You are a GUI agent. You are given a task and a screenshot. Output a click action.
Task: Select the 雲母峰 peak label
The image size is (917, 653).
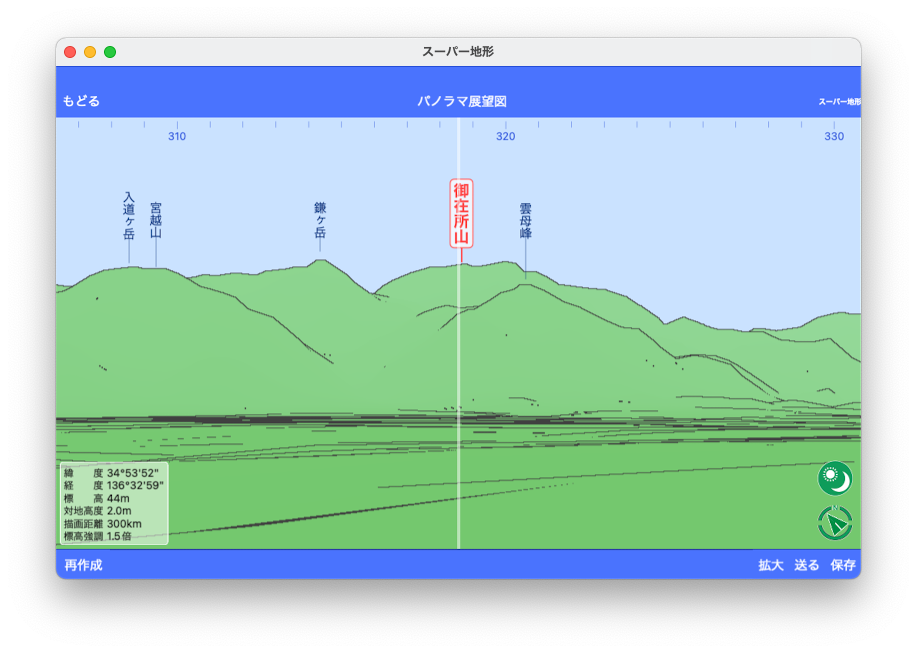tap(525, 221)
